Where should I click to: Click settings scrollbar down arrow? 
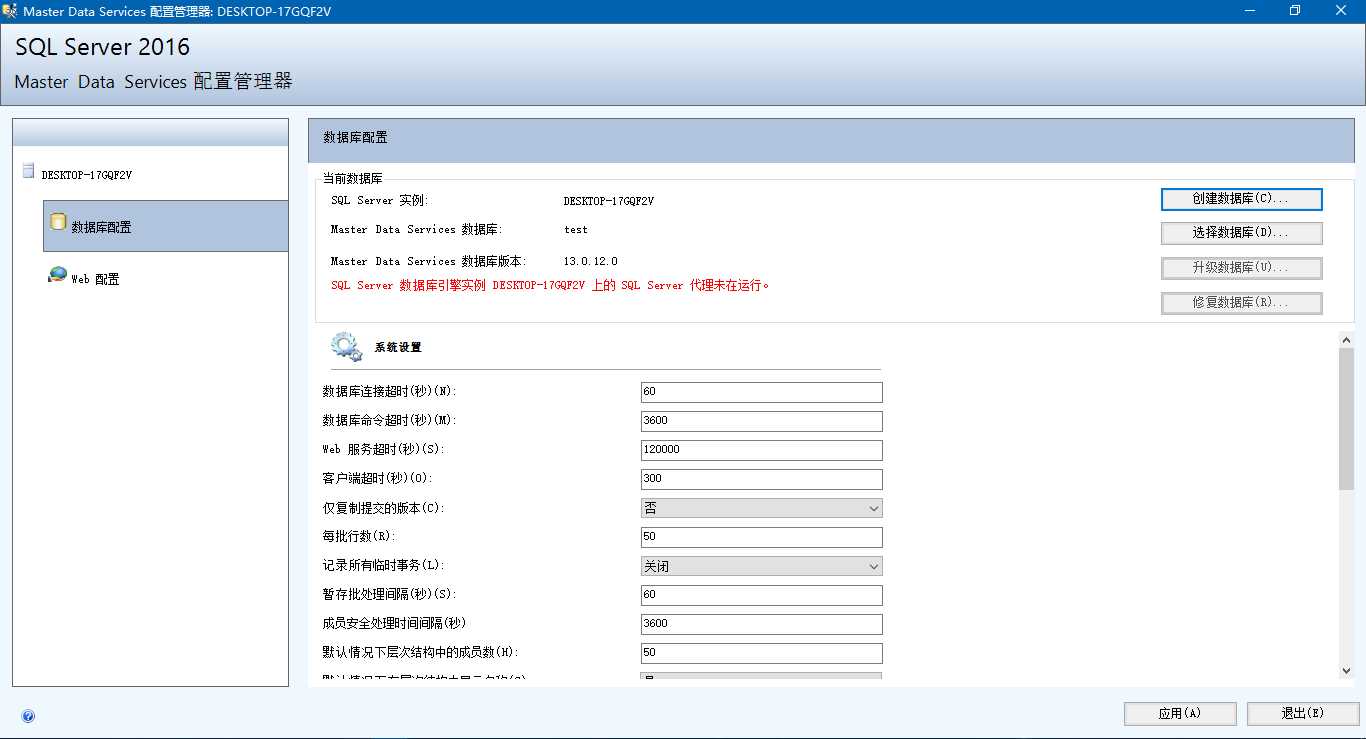point(1346,670)
